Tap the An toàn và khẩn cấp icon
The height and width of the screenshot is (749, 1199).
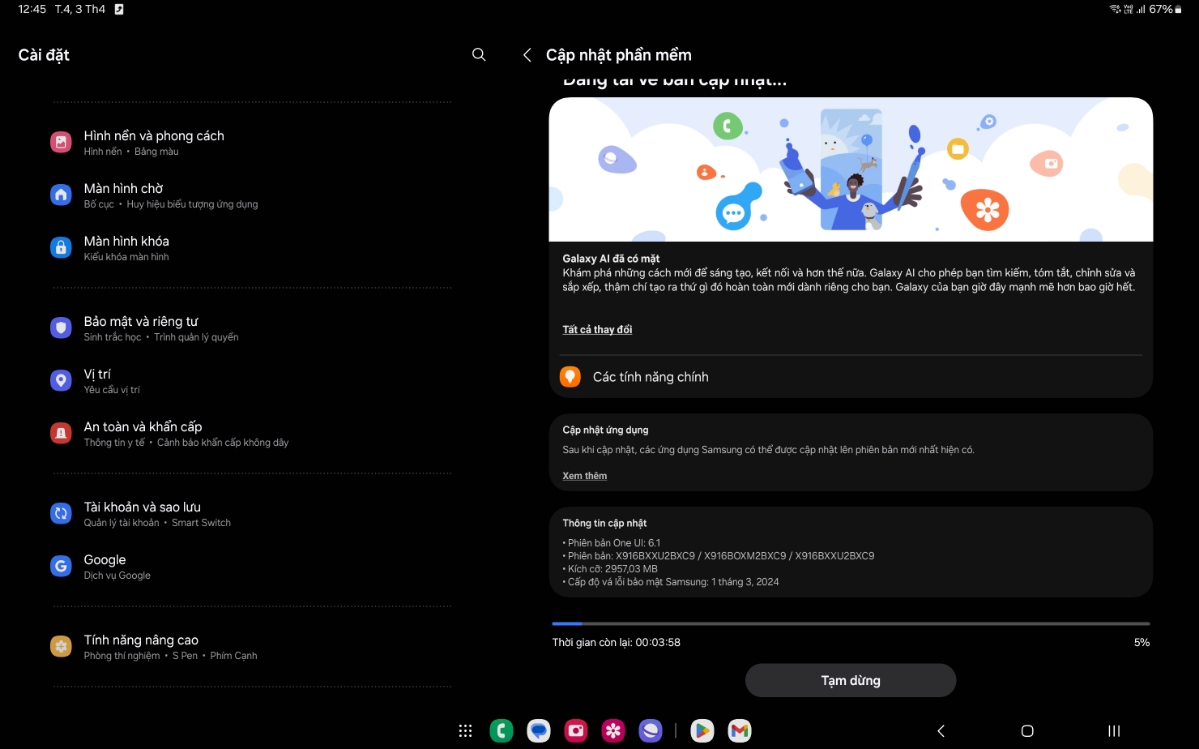coord(61,433)
